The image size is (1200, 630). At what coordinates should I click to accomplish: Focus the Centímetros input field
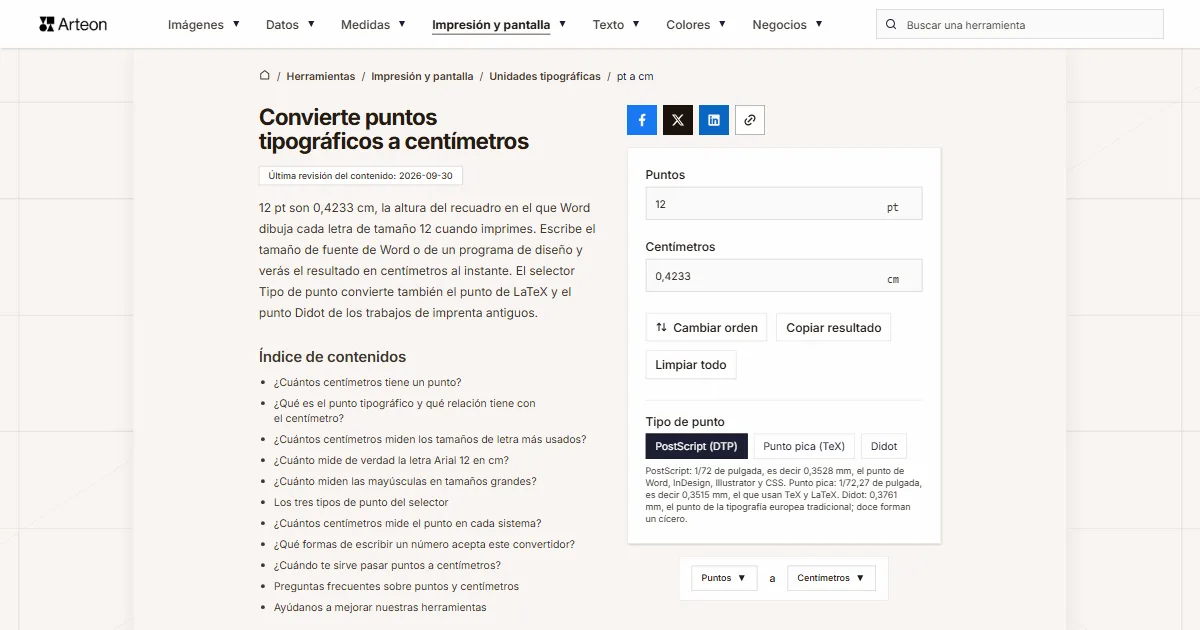[784, 276]
